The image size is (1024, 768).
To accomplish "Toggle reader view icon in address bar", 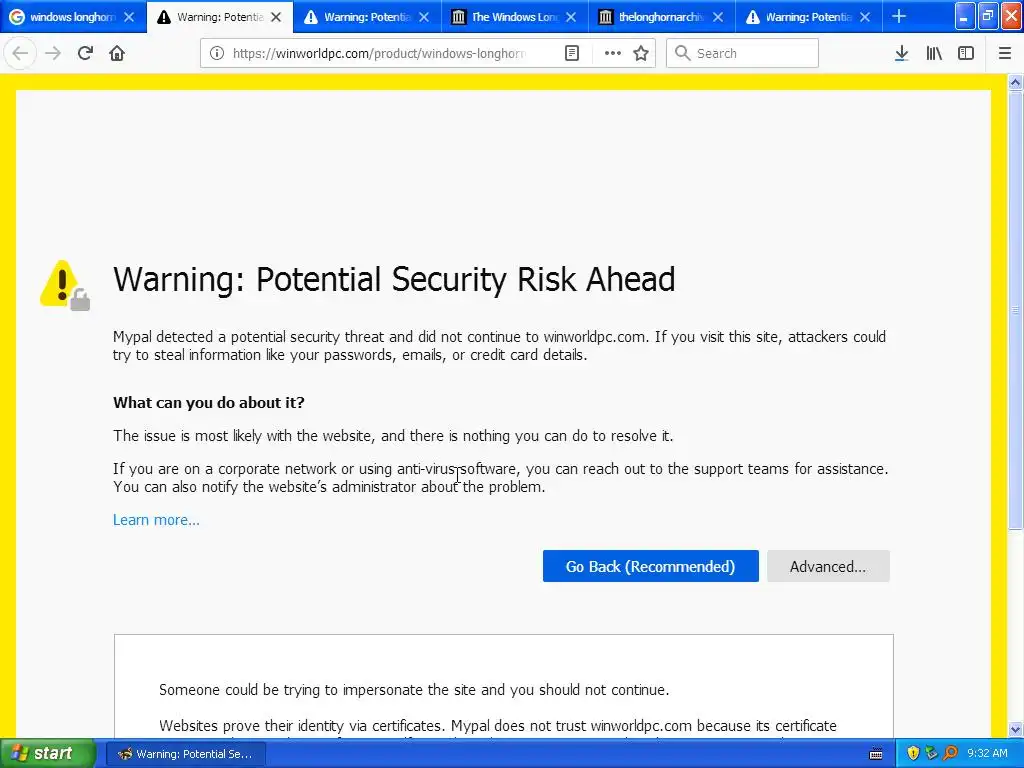I will 571,53.
